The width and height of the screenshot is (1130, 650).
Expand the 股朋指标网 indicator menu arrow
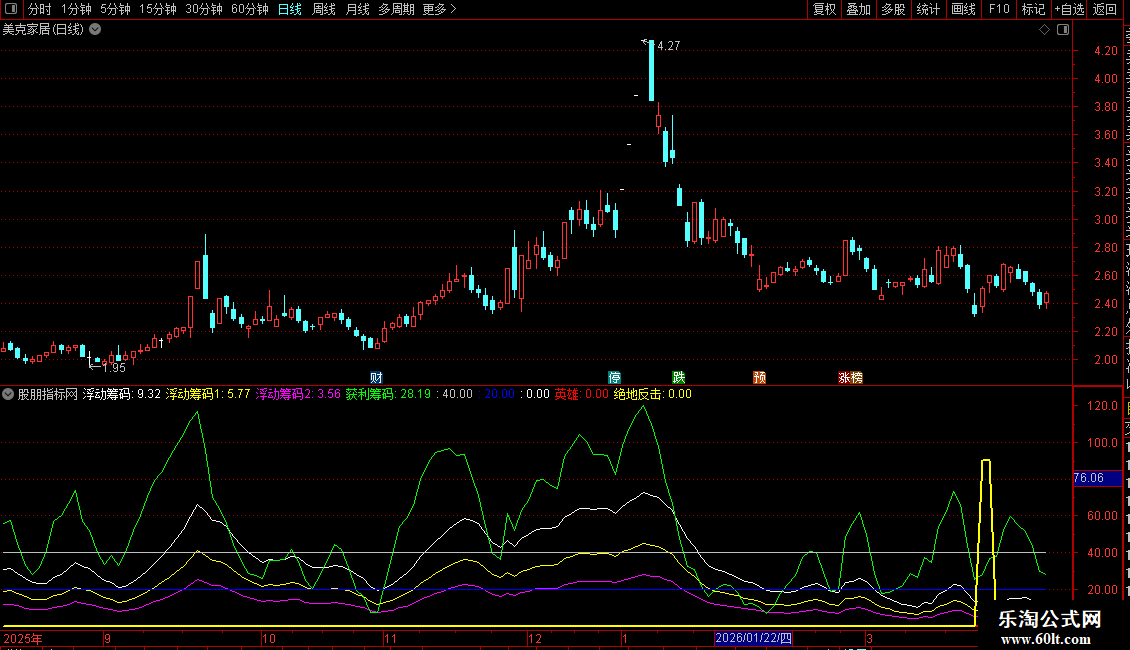9,394
